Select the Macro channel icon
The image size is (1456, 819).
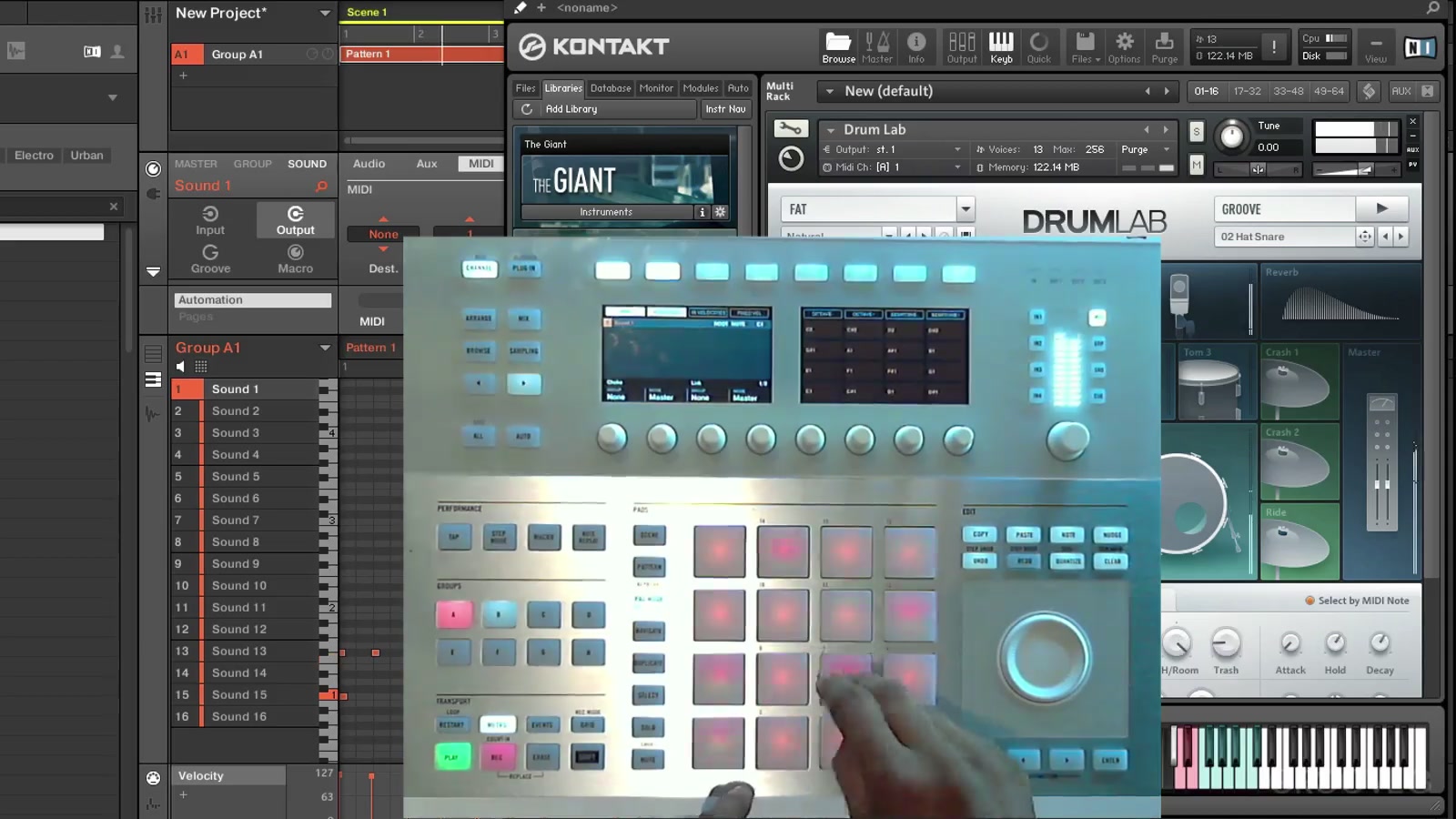(x=295, y=259)
